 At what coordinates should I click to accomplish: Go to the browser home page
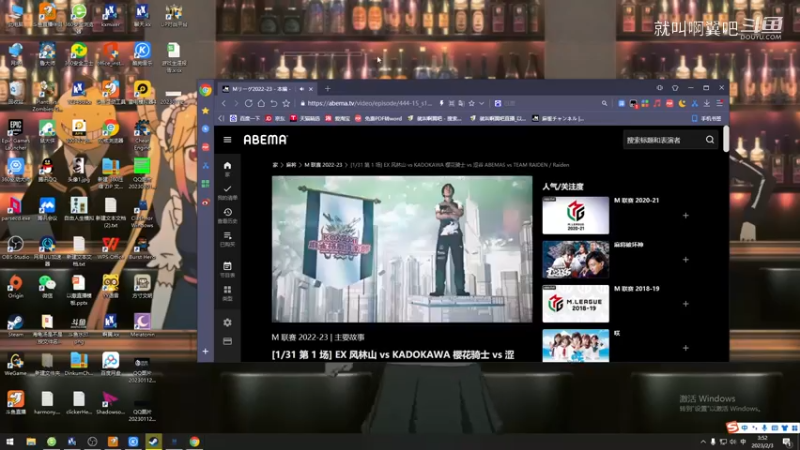(x=261, y=103)
